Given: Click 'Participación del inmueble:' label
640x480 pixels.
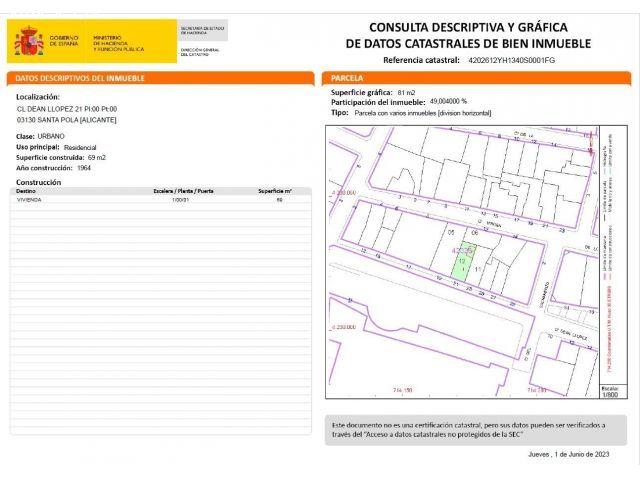Looking at the screenshot, I should (x=378, y=102).
